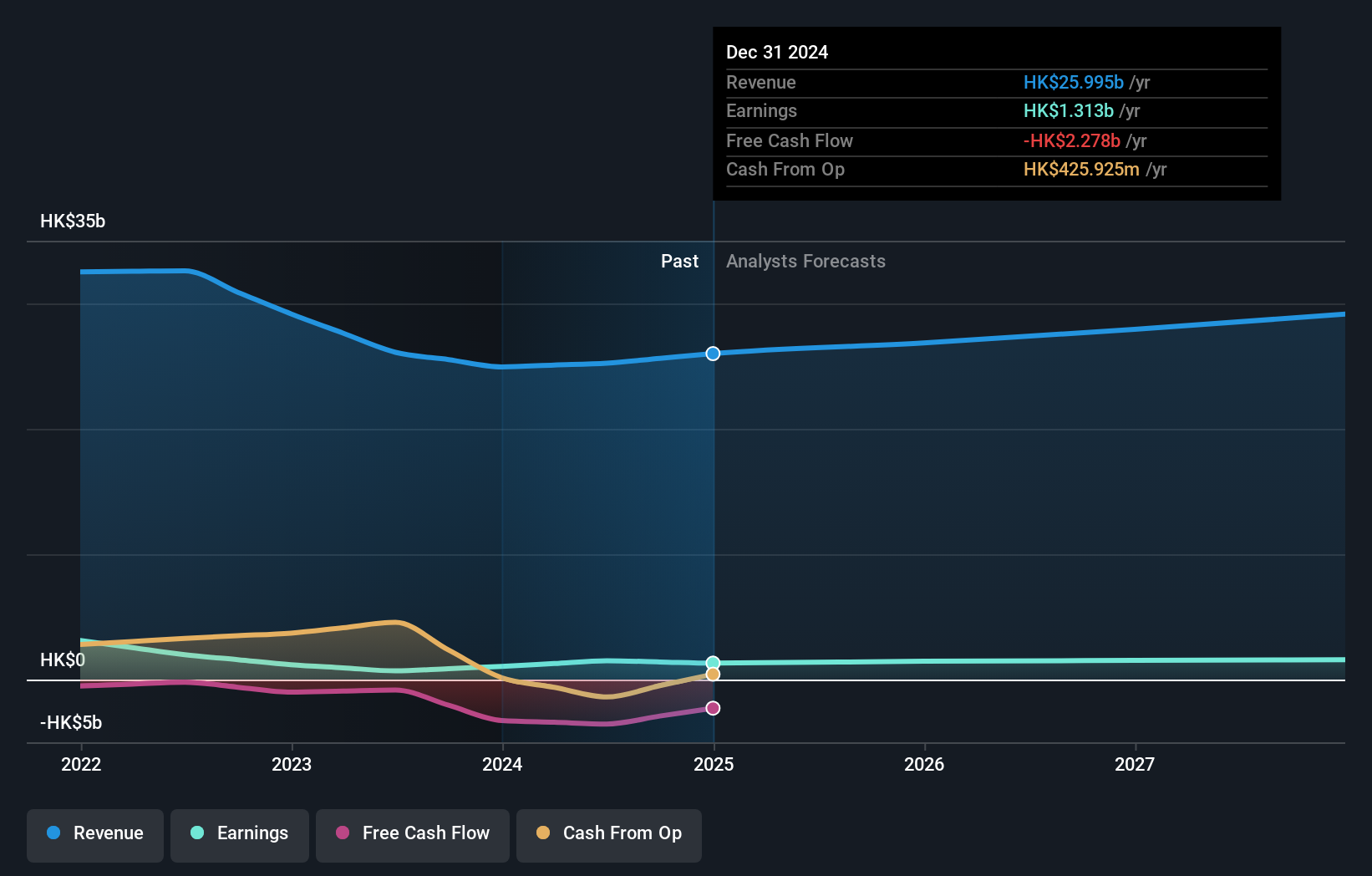Select the Cash From Op marker at 2025
Viewport: 1372px width, 876px height.
713,674
